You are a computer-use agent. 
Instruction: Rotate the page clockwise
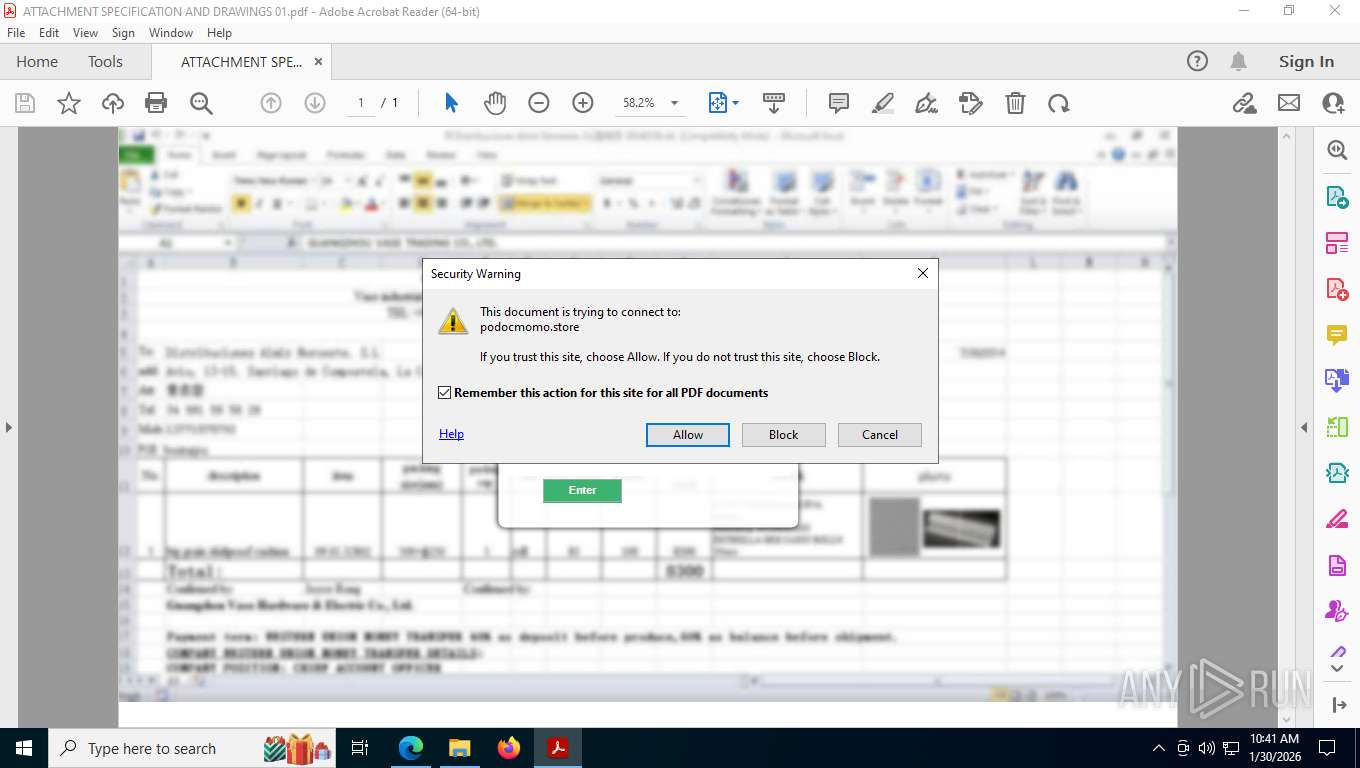pos(1059,103)
